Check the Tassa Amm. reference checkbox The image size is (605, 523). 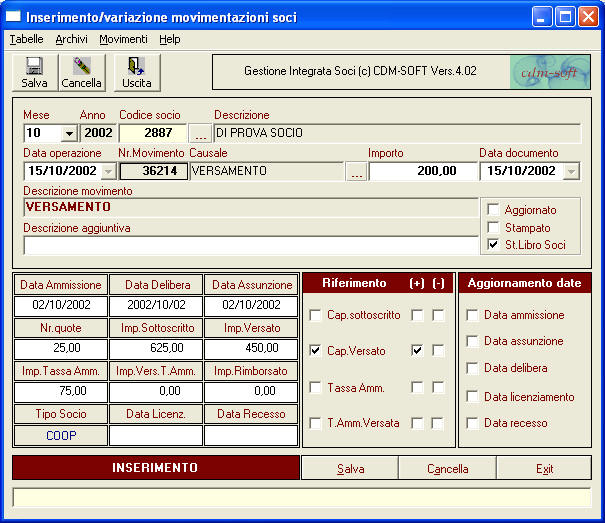pyautogui.click(x=315, y=387)
